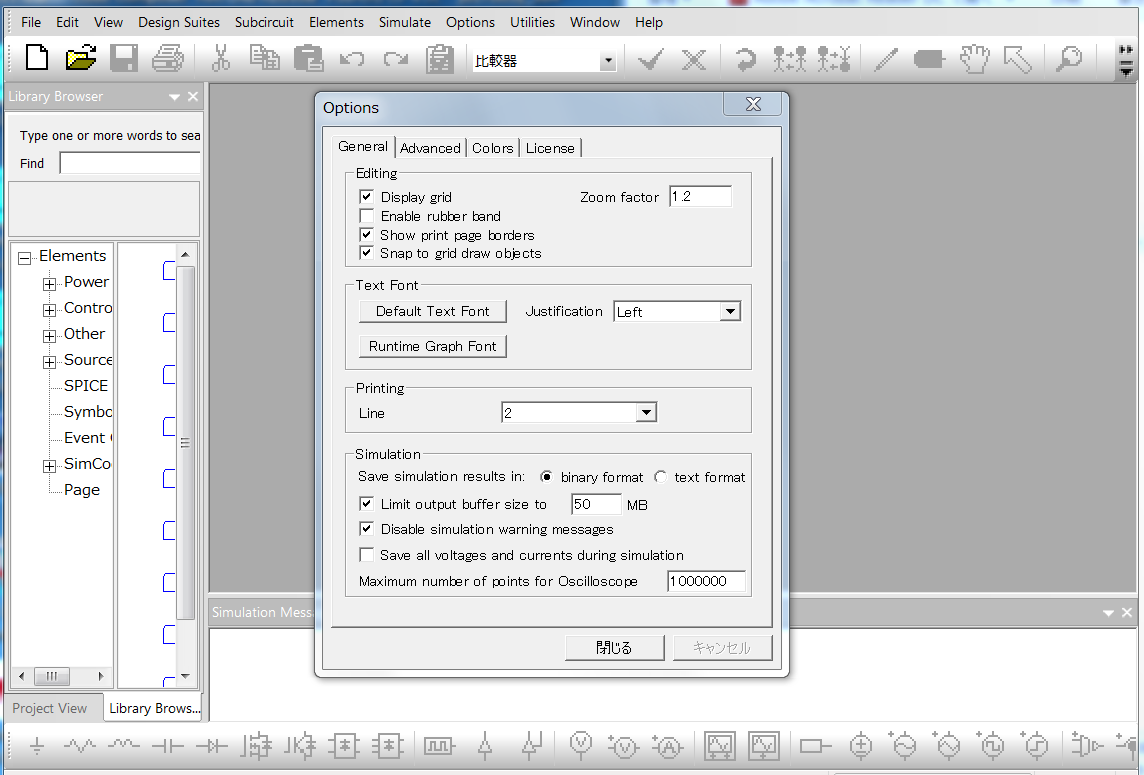Place a ground symbol from the element bar

(x=37, y=746)
